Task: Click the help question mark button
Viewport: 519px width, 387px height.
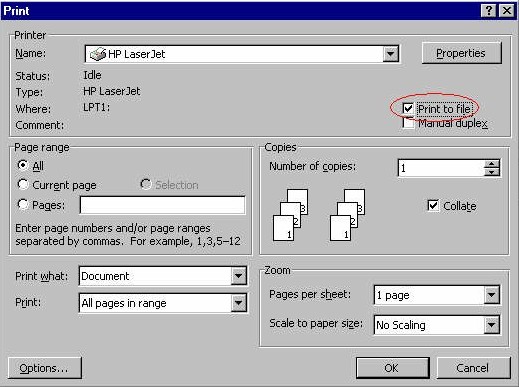Action: pos(489,11)
